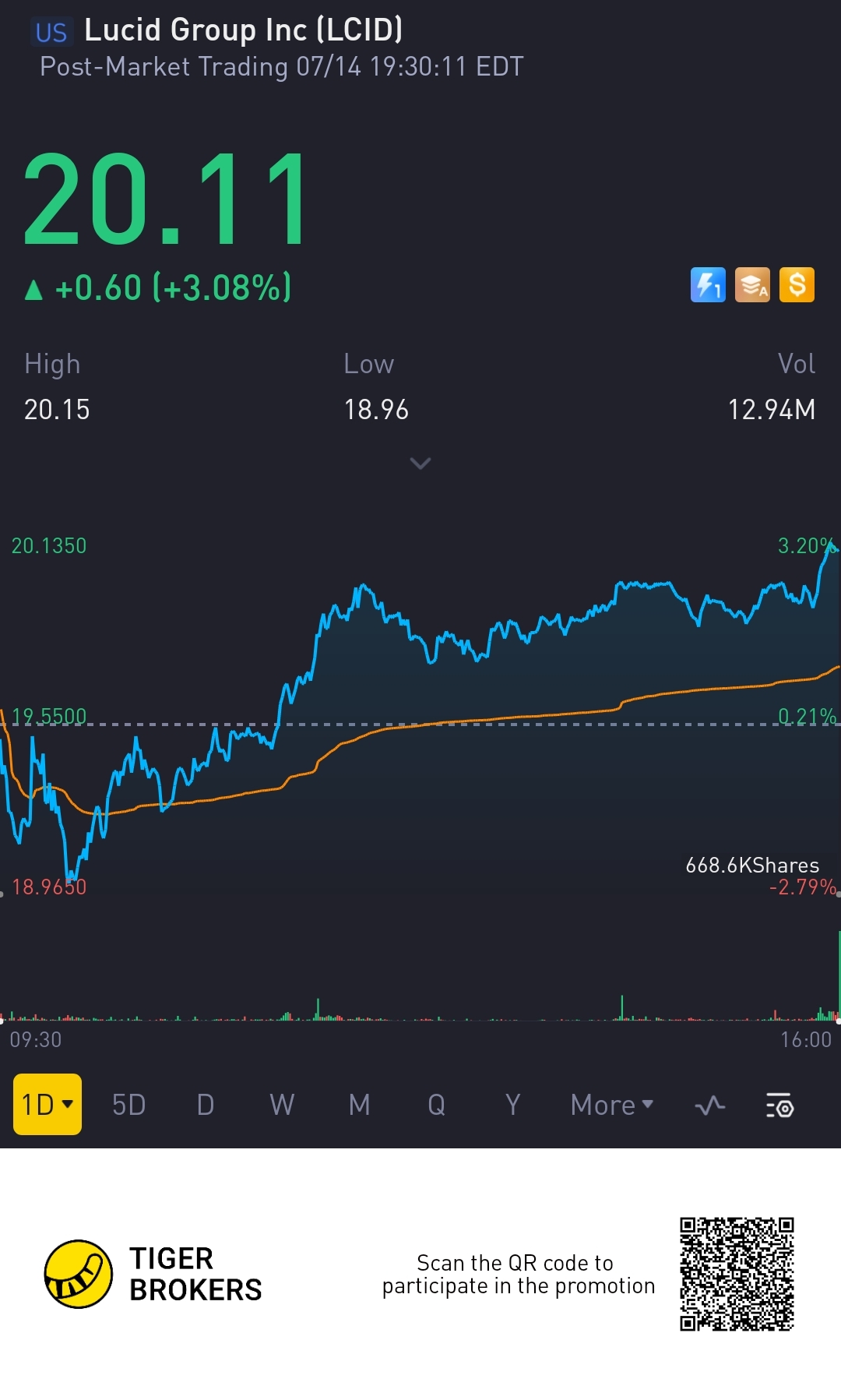841x1400 pixels.
Task: Tap the 19.5500 chart axis label
Action: (49, 716)
